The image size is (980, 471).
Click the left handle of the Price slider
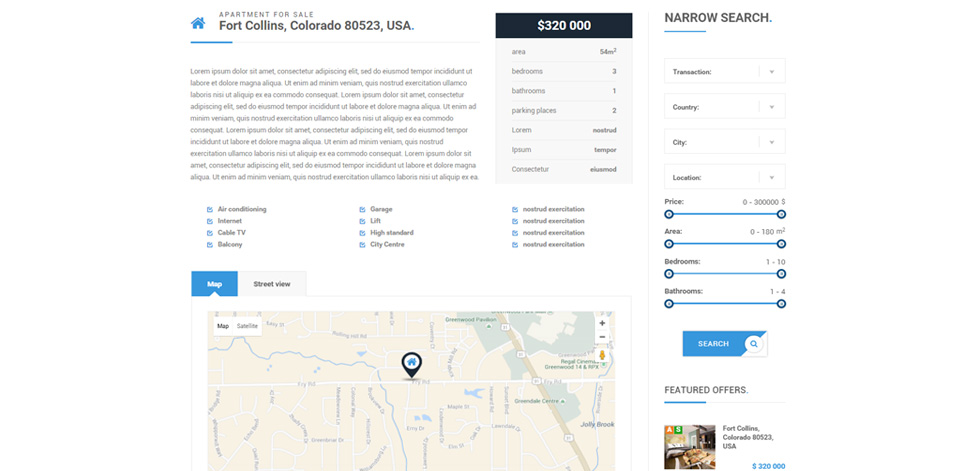click(x=669, y=214)
